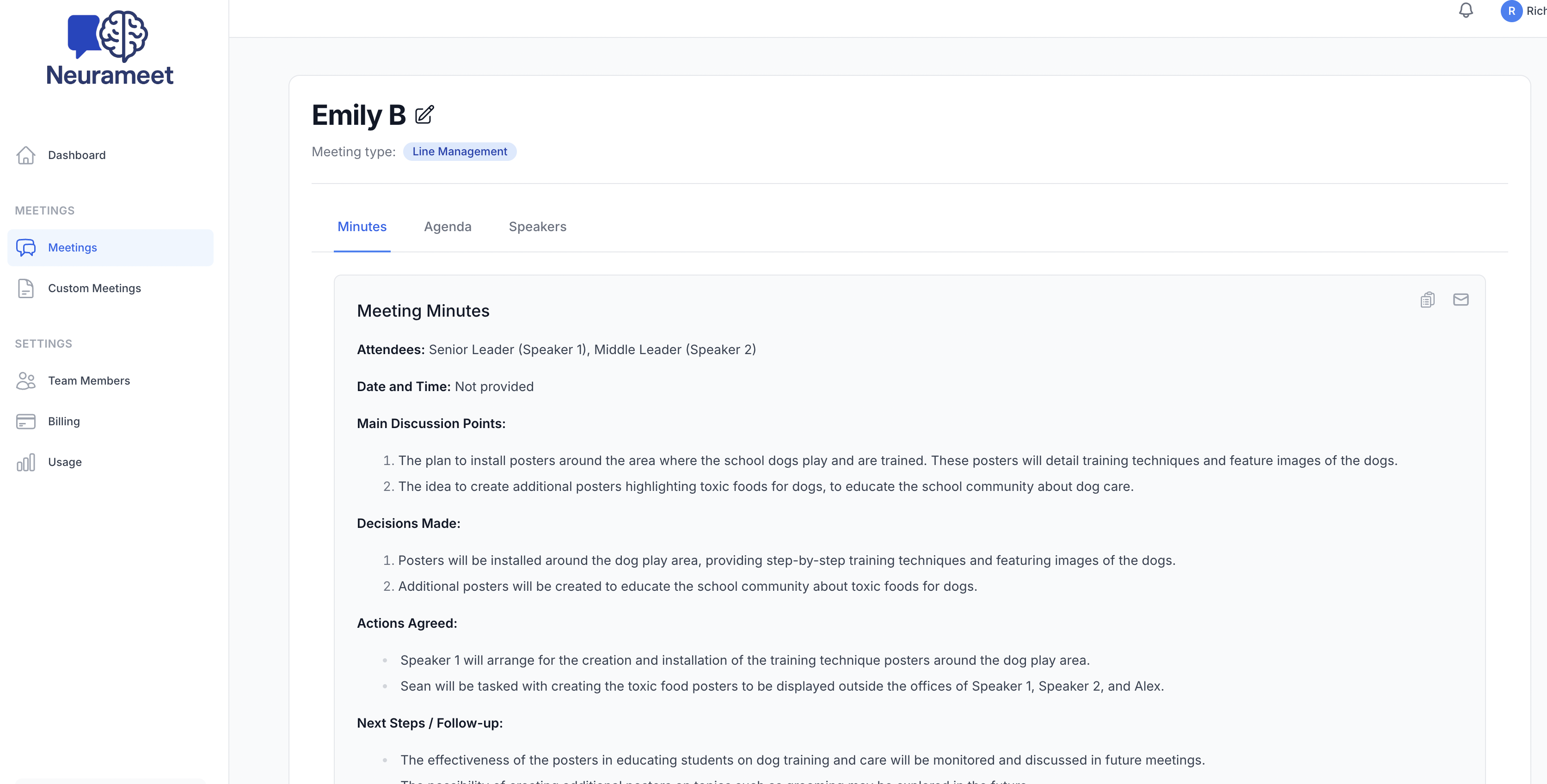Click the Dashboard home icon

click(26, 155)
